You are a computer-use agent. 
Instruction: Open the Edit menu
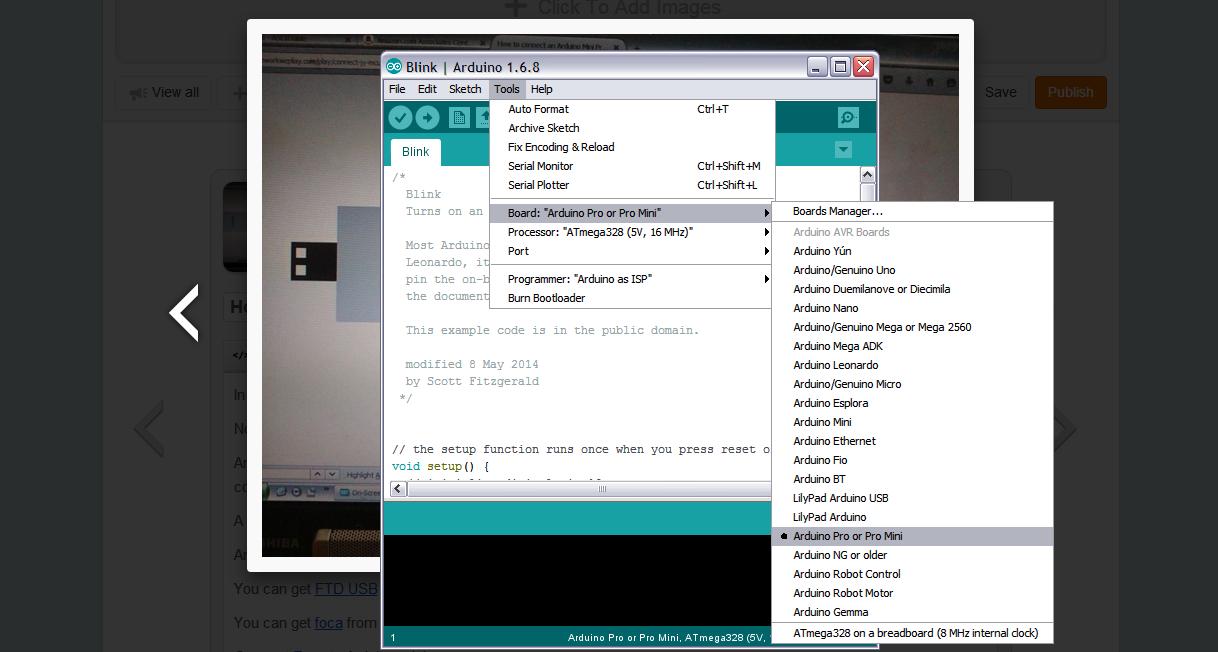pos(427,89)
